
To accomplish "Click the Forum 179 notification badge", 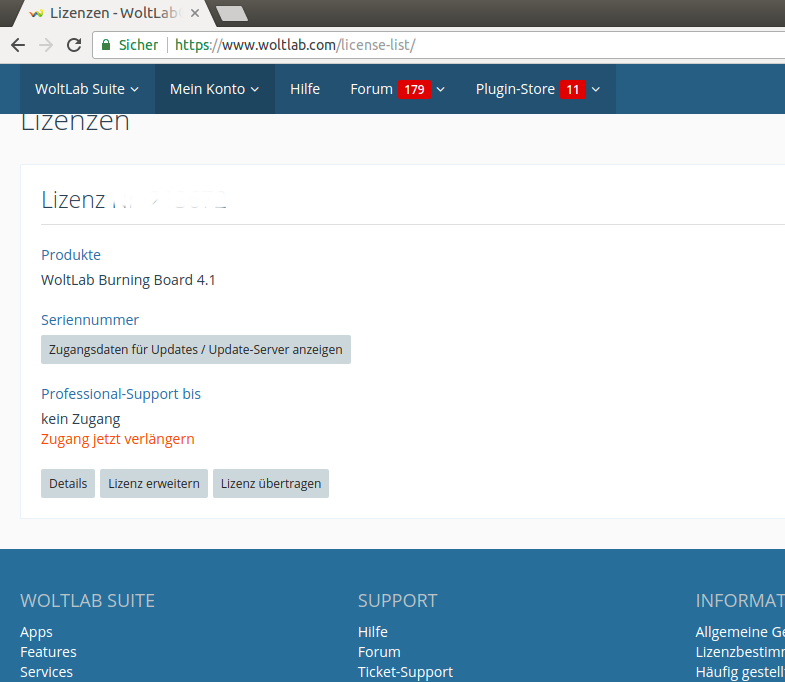I will (x=414, y=89).
